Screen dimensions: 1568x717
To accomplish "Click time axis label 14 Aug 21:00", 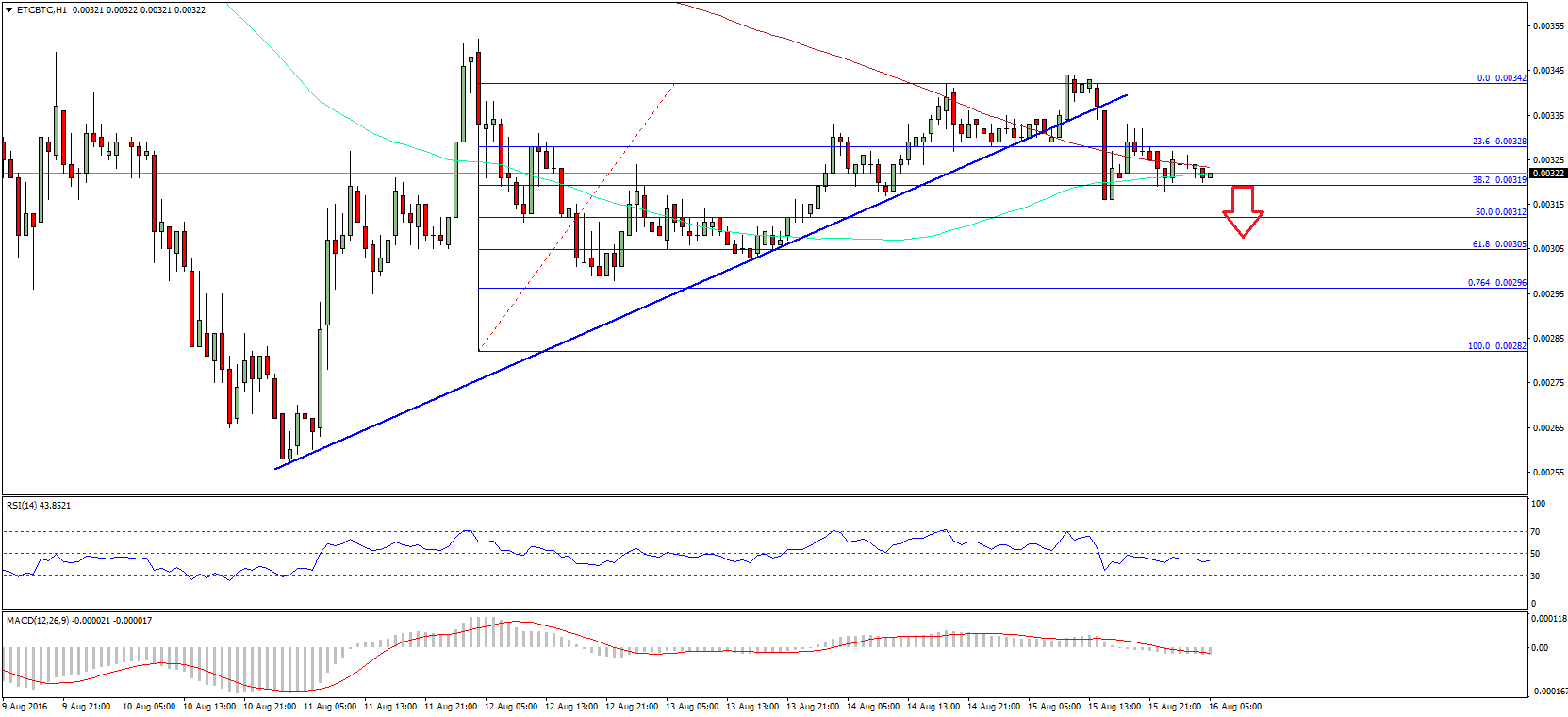I will 994,707.
